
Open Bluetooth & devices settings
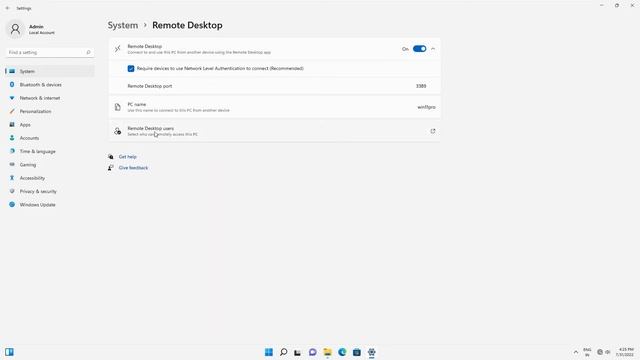click(49, 85)
